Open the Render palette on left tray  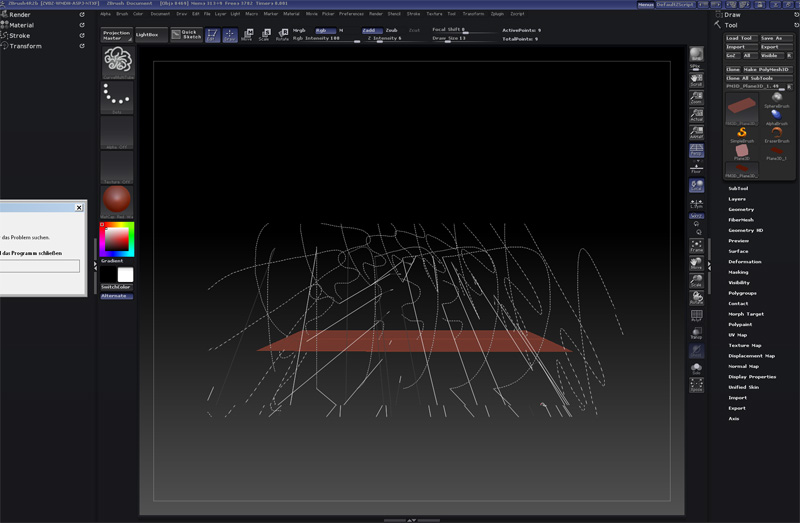[x=19, y=15]
